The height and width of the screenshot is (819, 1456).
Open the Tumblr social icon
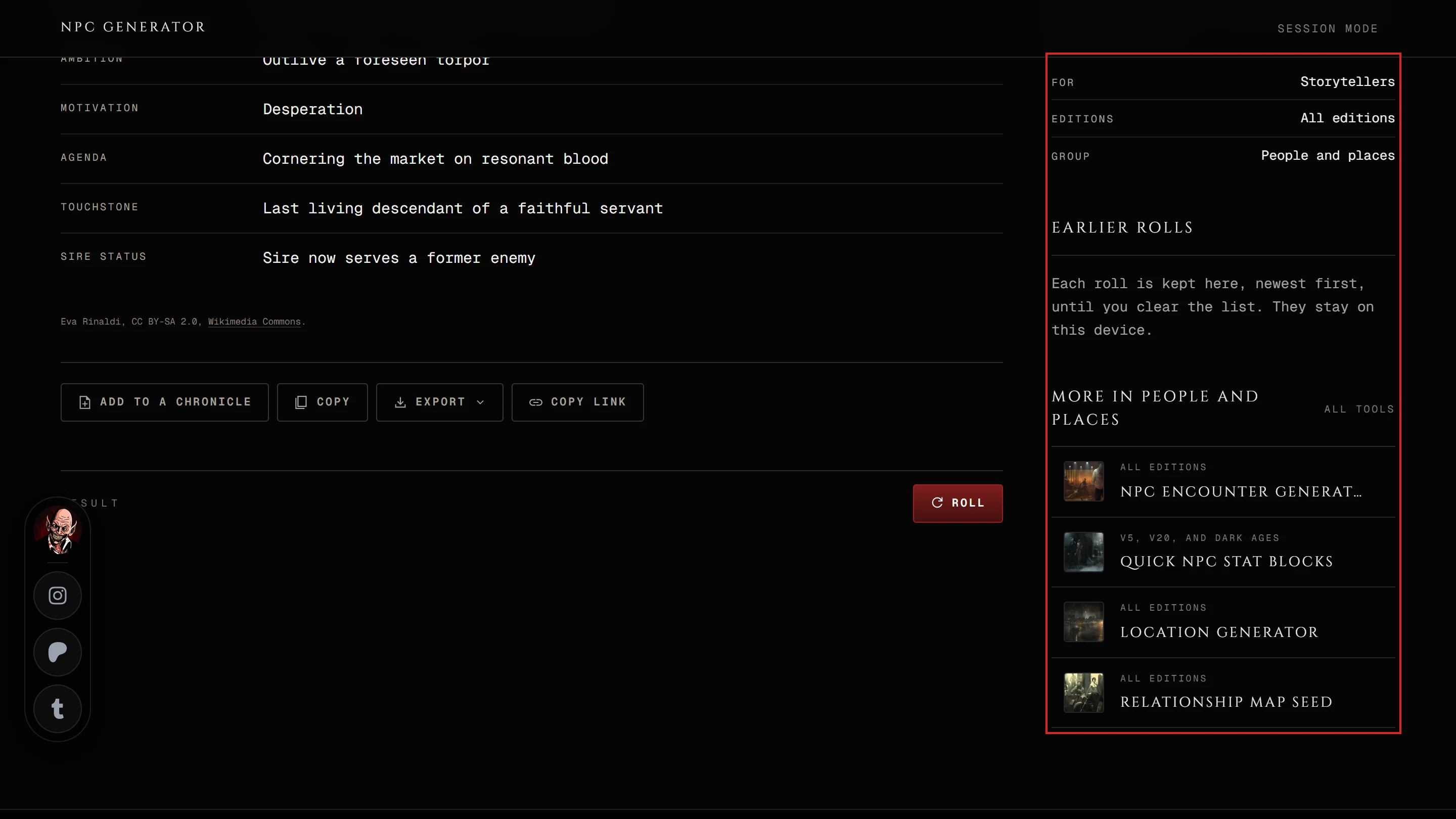point(58,708)
